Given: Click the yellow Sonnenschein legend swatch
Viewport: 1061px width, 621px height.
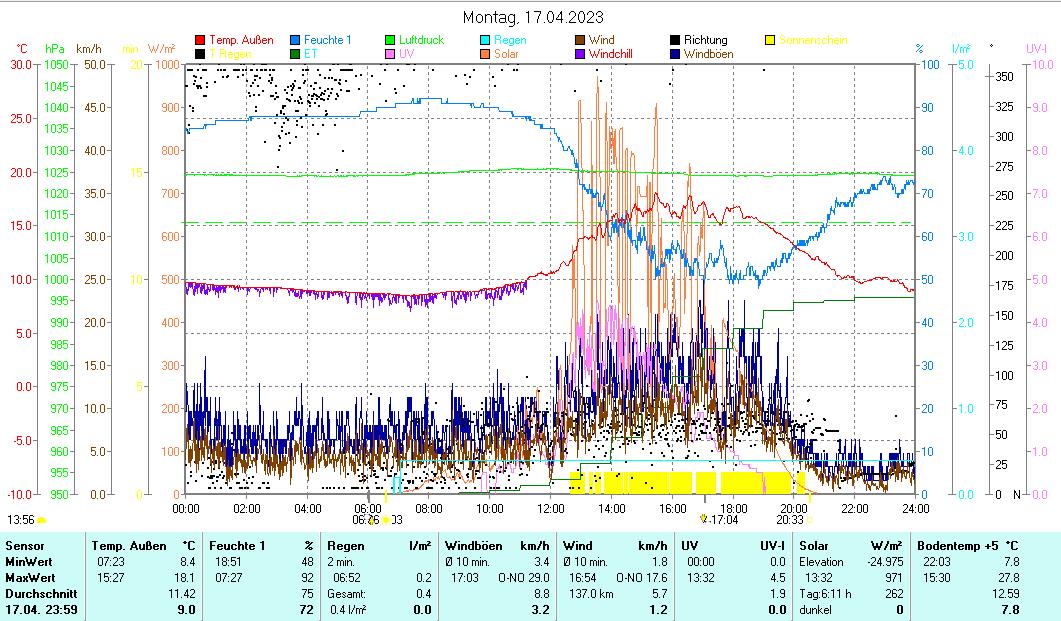Looking at the screenshot, I should click(770, 41).
